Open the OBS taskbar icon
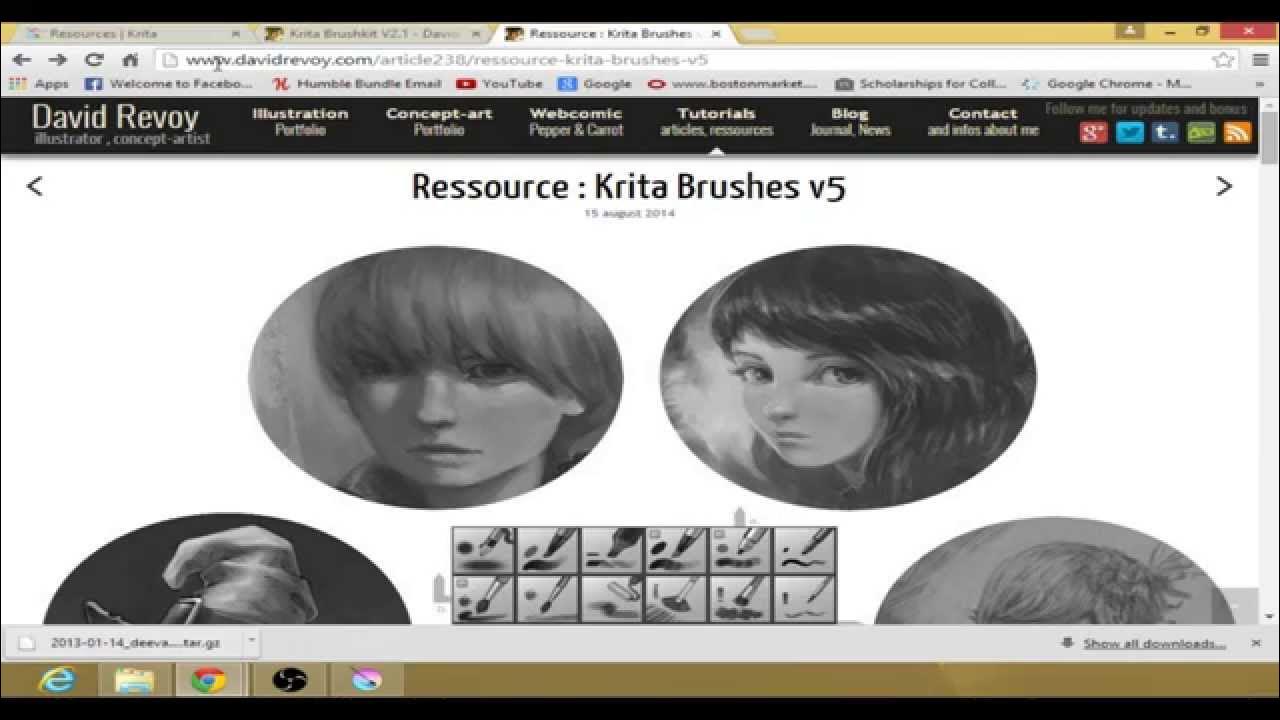This screenshot has width=1280, height=720. pos(291,680)
